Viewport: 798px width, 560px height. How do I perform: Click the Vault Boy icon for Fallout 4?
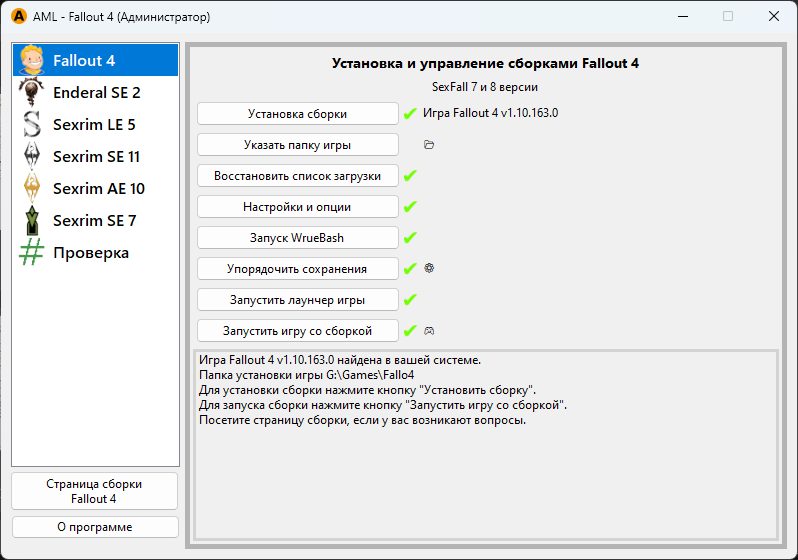coord(33,60)
